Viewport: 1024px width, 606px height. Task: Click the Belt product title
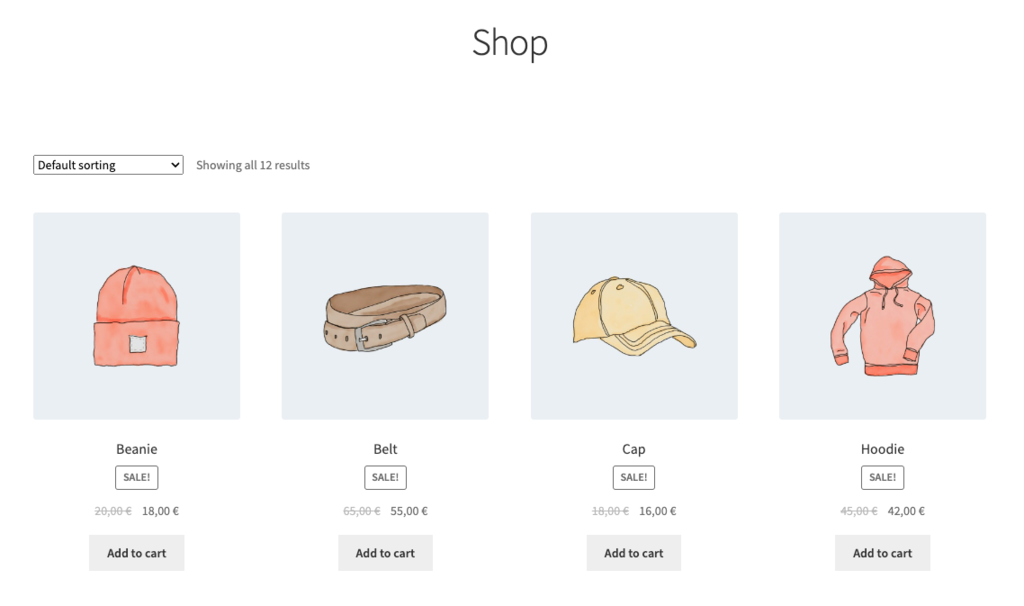pos(385,449)
